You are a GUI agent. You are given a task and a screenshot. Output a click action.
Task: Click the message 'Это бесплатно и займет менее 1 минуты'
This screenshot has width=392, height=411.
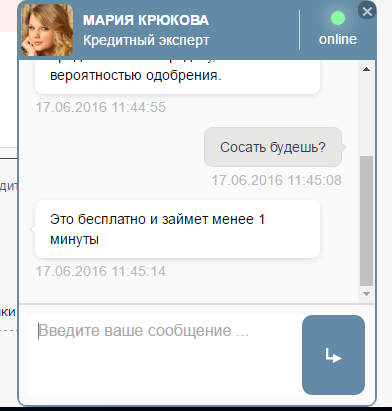[x=177, y=229]
